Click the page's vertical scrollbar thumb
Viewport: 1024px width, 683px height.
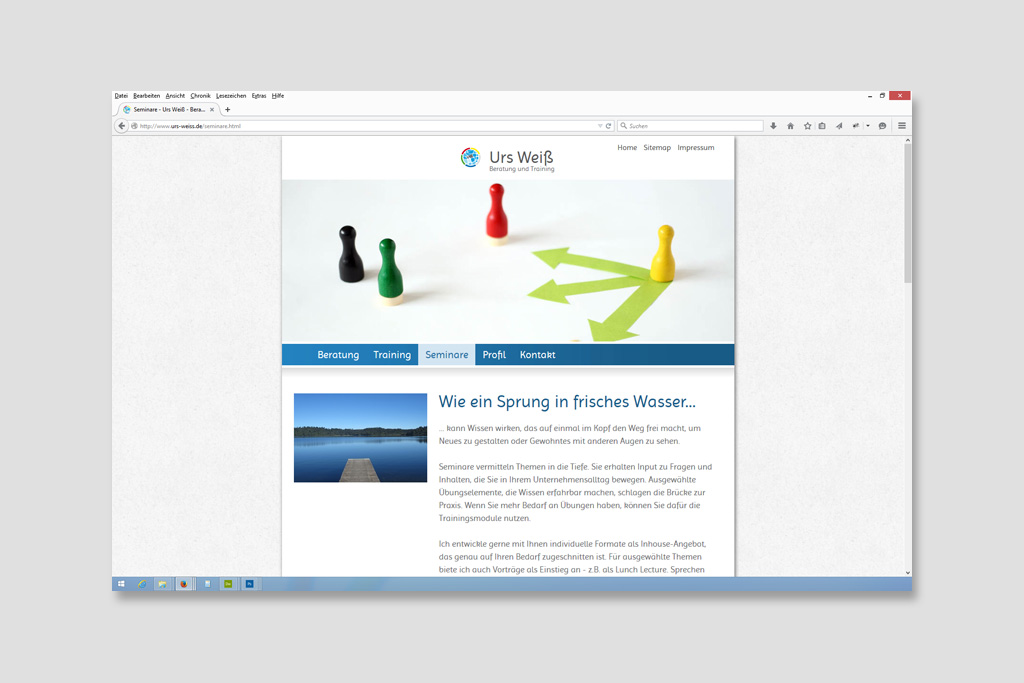point(907,210)
